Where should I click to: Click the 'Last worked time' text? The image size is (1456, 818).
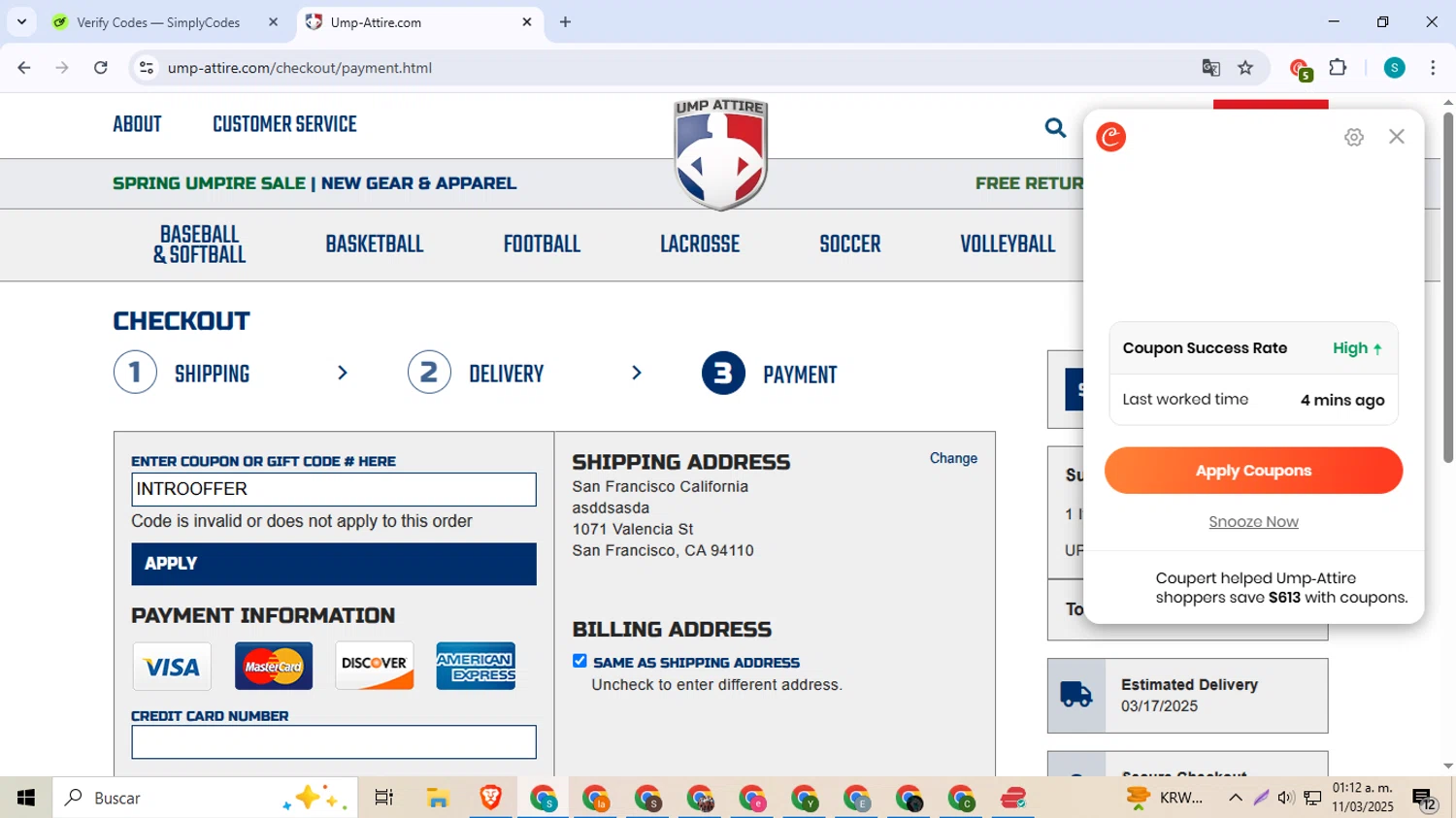(1185, 400)
